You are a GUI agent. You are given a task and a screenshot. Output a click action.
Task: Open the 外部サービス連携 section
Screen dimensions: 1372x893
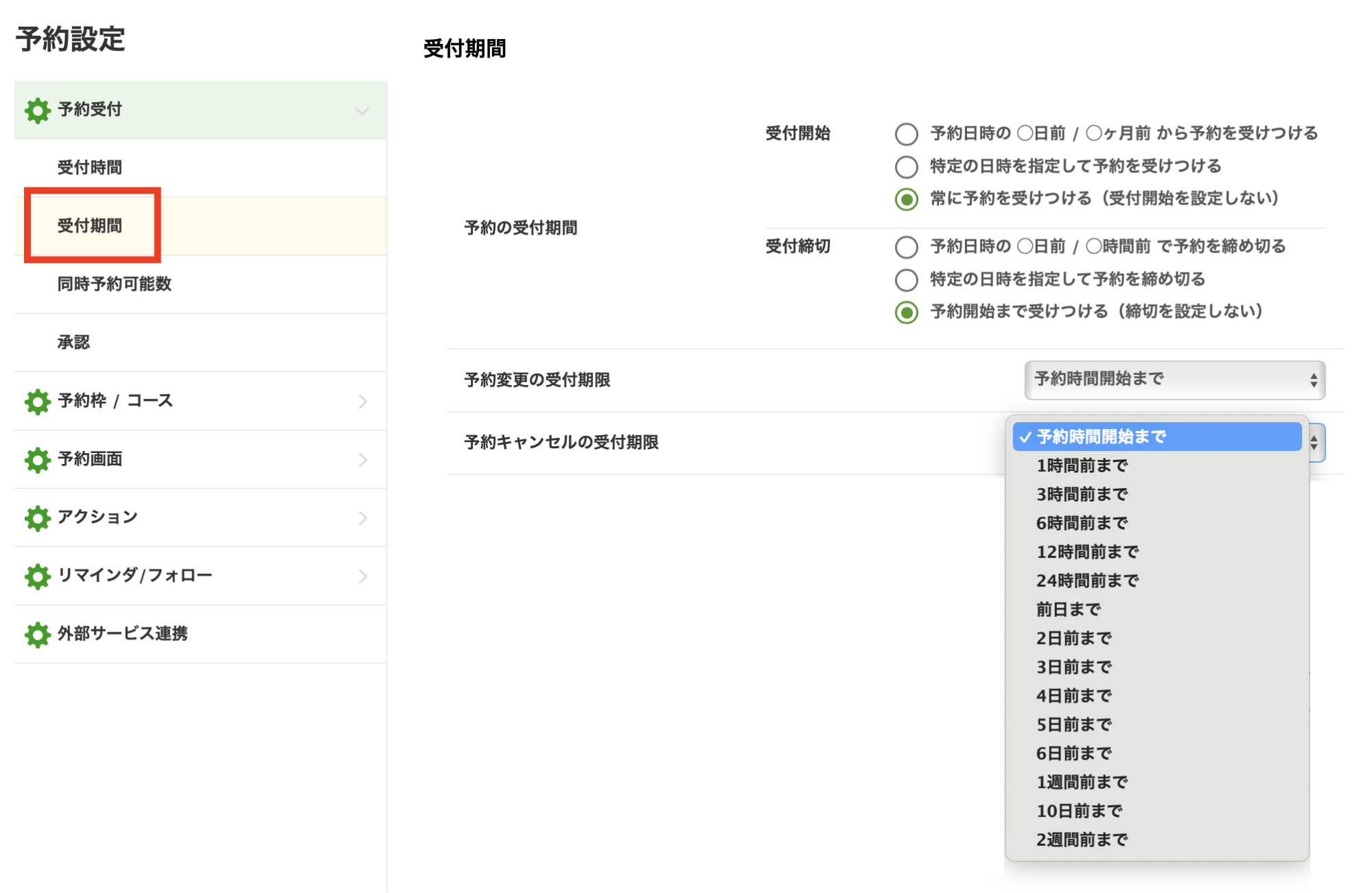pos(200,635)
